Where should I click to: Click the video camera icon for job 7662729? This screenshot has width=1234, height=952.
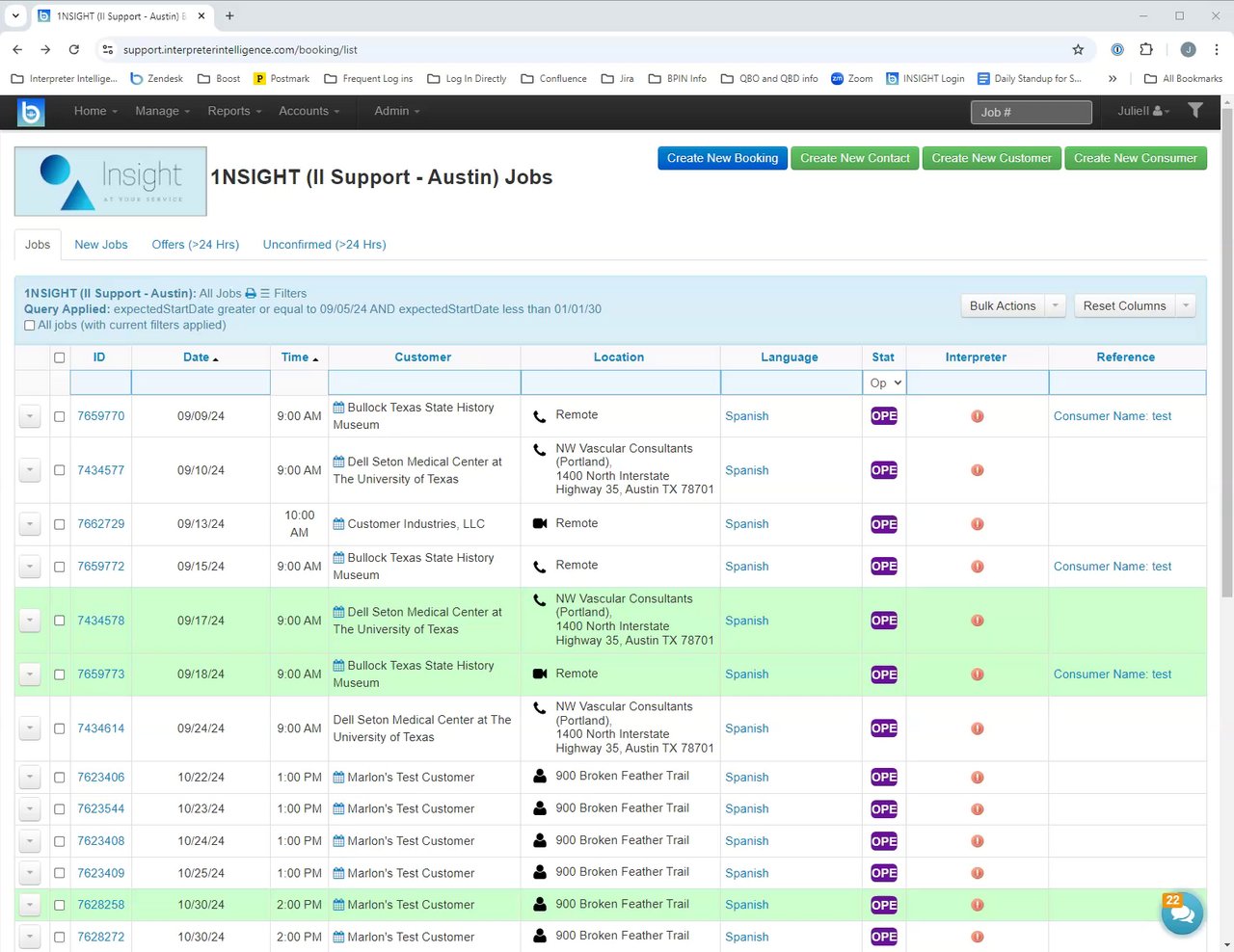tap(540, 523)
